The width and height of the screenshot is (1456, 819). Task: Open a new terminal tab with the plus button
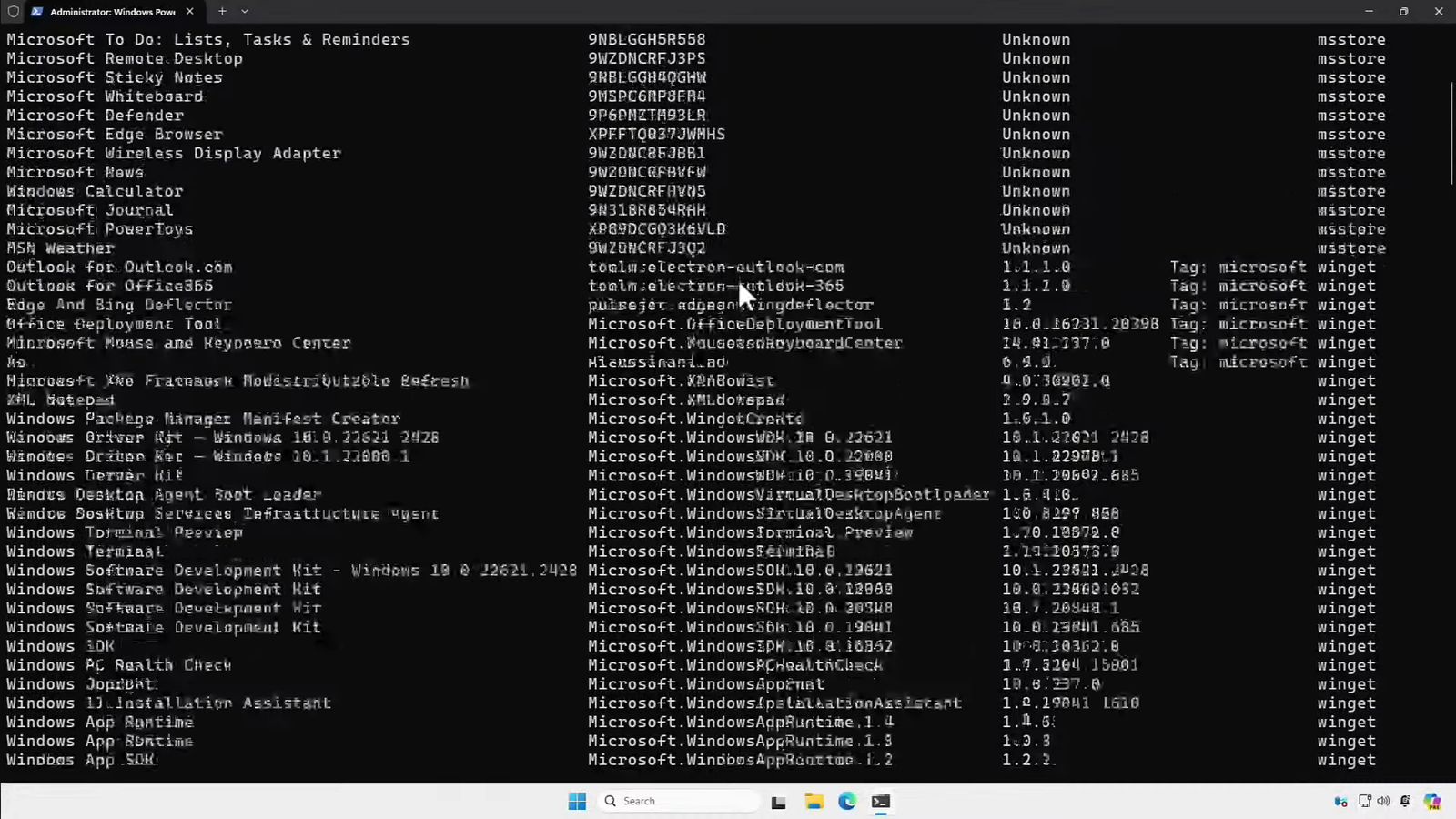pyautogui.click(x=221, y=12)
